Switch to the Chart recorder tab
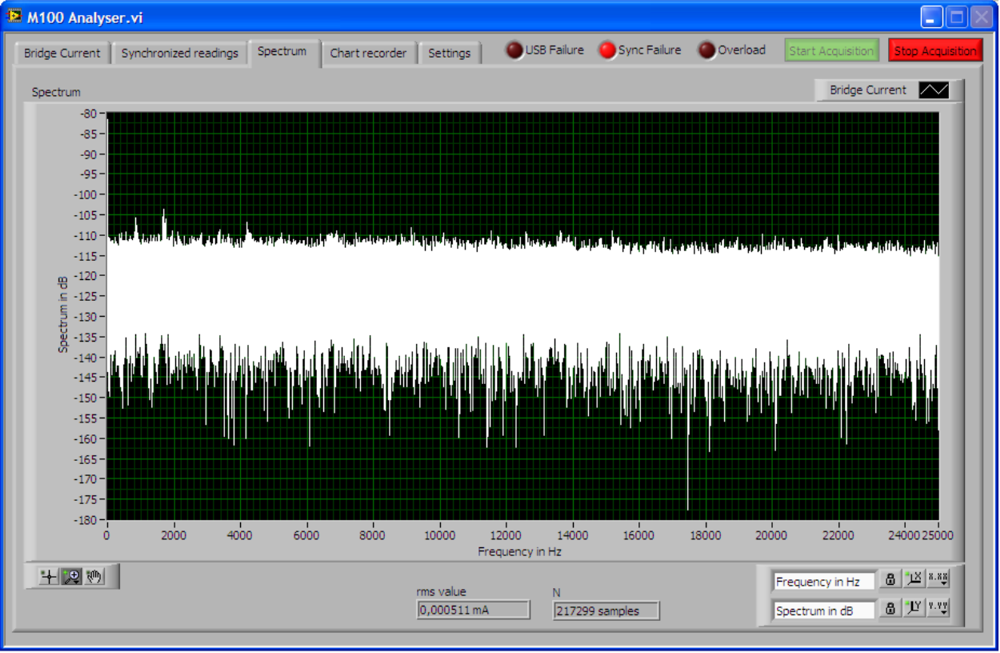The image size is (1000, 653). coord(369,54)
